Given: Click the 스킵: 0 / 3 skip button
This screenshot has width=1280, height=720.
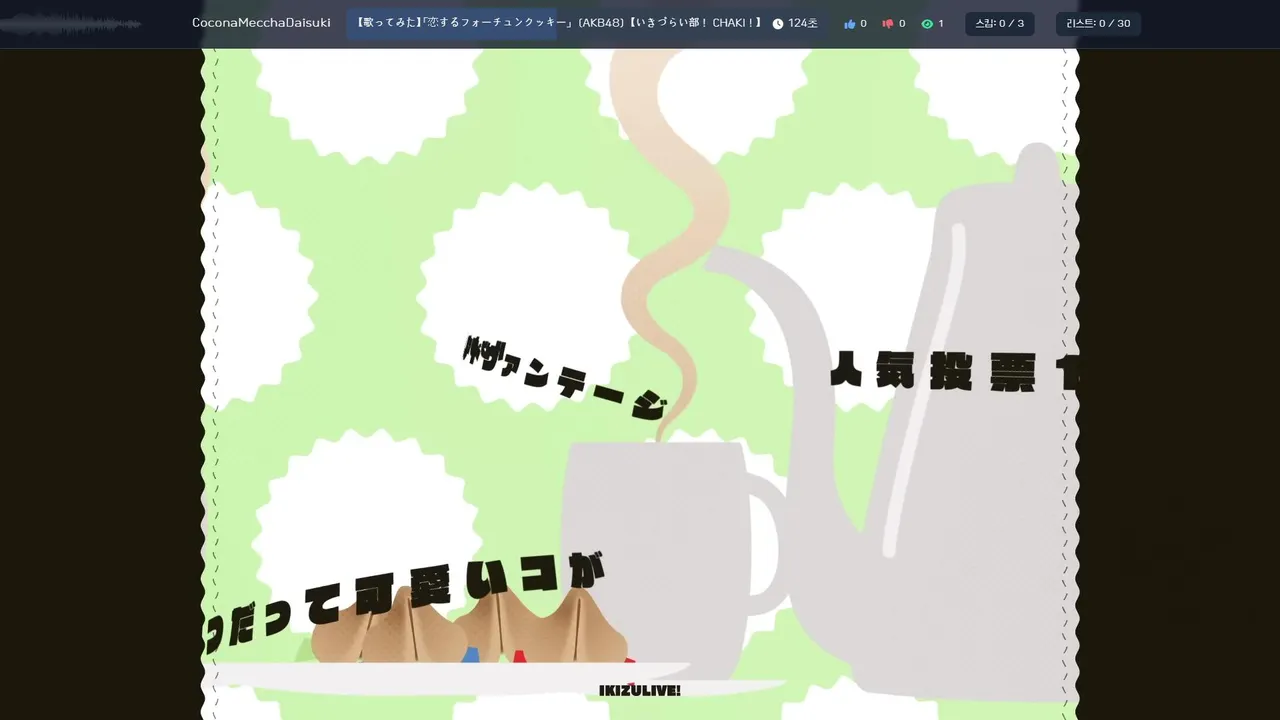Looking at the screenshot, I should pos(1000,24).
